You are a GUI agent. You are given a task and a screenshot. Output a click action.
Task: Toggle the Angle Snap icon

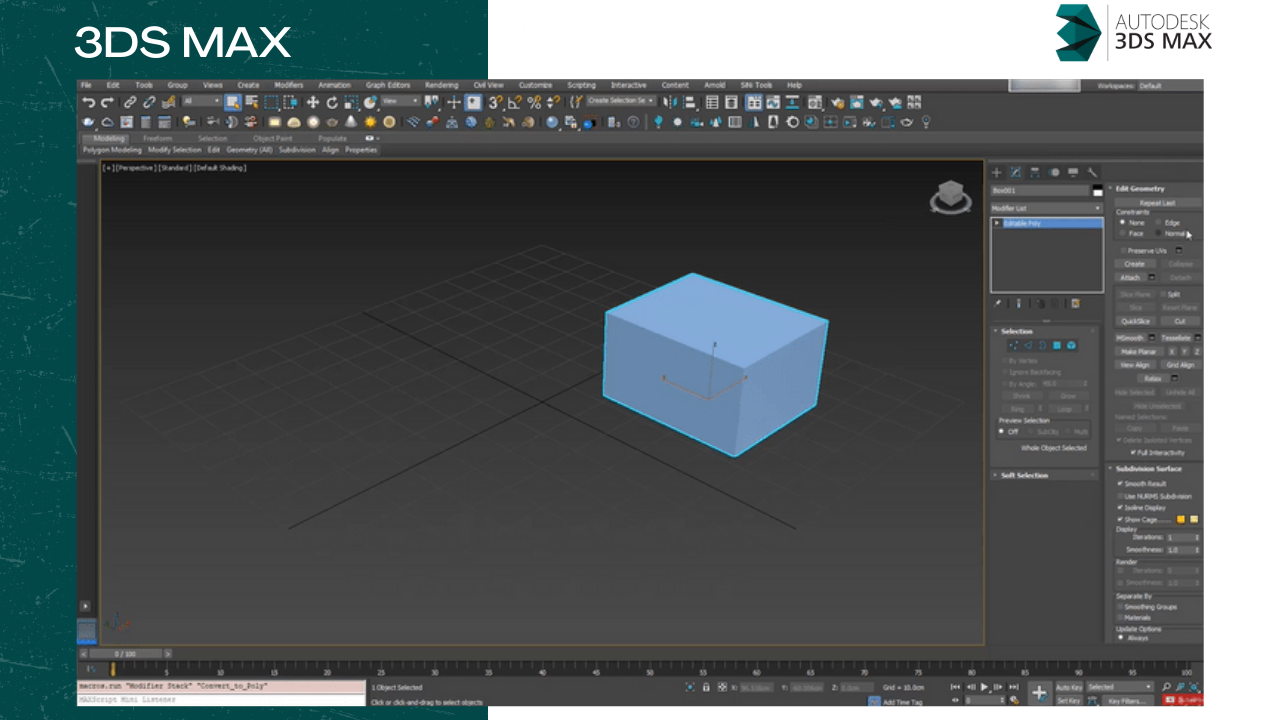pyautogui.click(x=514, y=102)
